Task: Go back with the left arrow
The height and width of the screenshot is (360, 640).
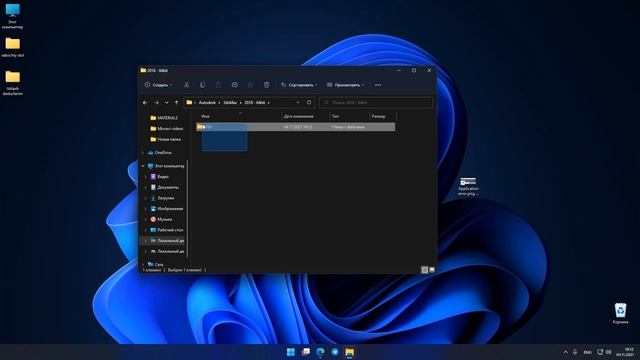Action: click(x=145, y=102)
